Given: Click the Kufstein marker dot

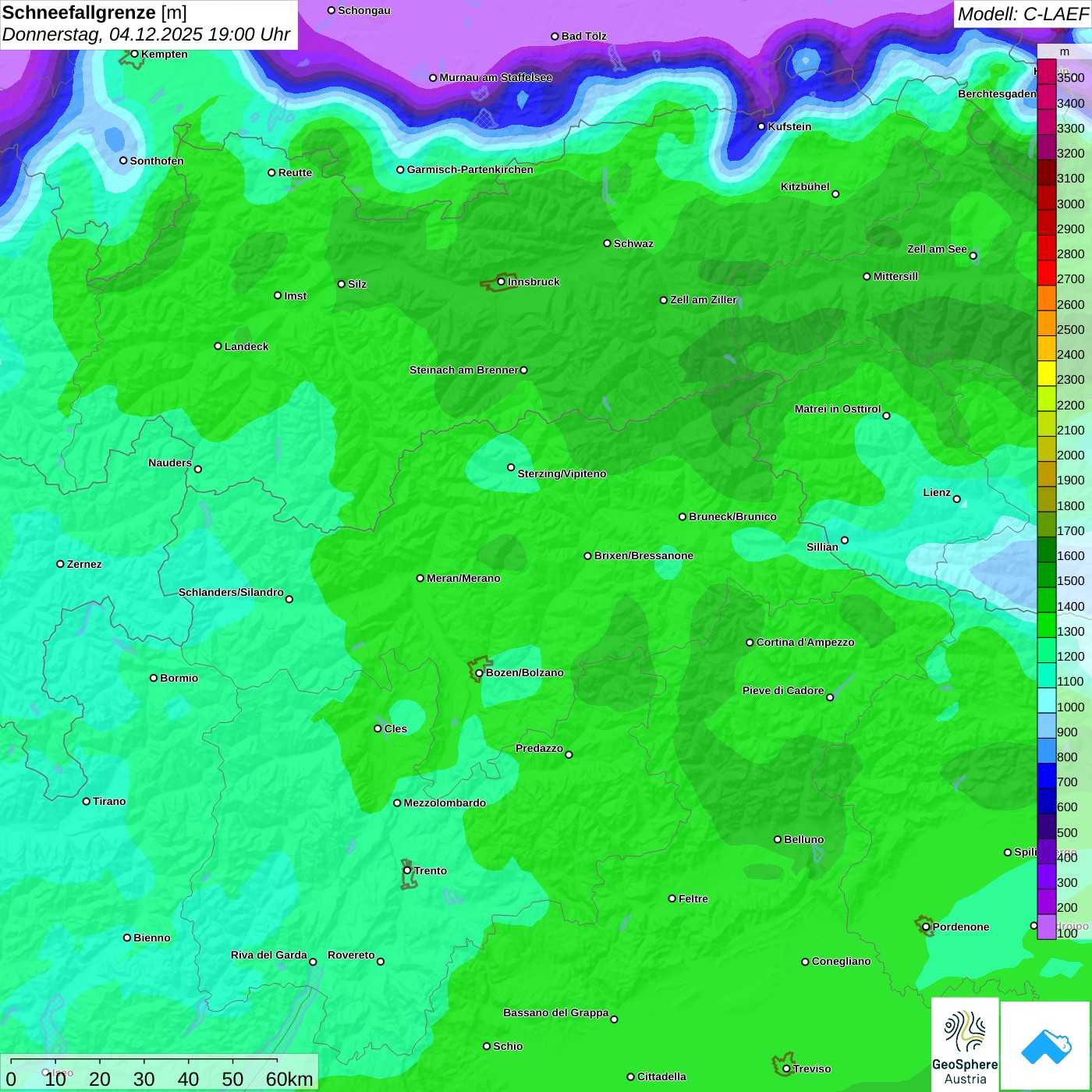Looking at the screenshot, I should pyautogui.click(x=761, y=126).
